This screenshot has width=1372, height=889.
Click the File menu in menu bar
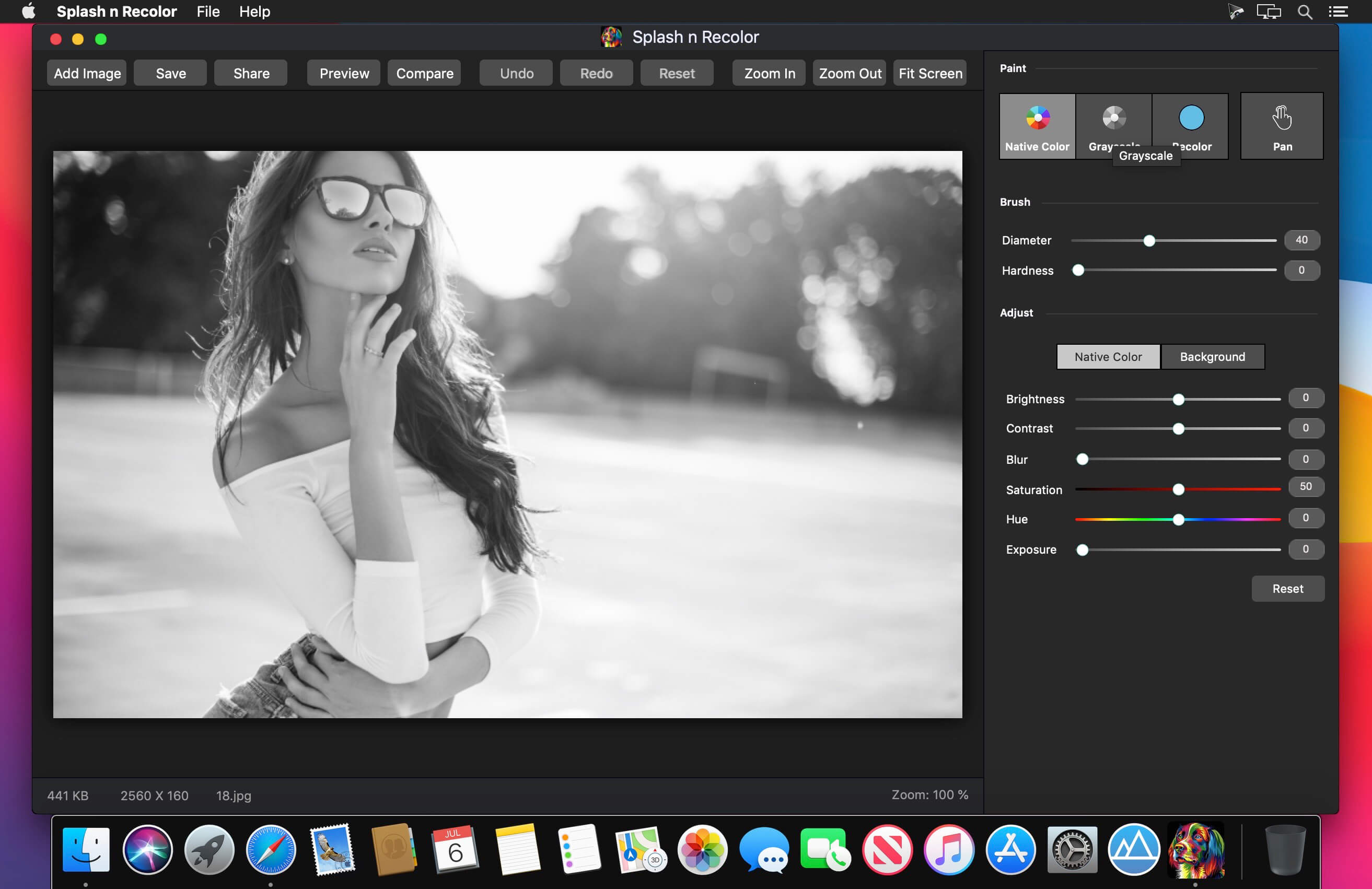[x=207, y=12]
